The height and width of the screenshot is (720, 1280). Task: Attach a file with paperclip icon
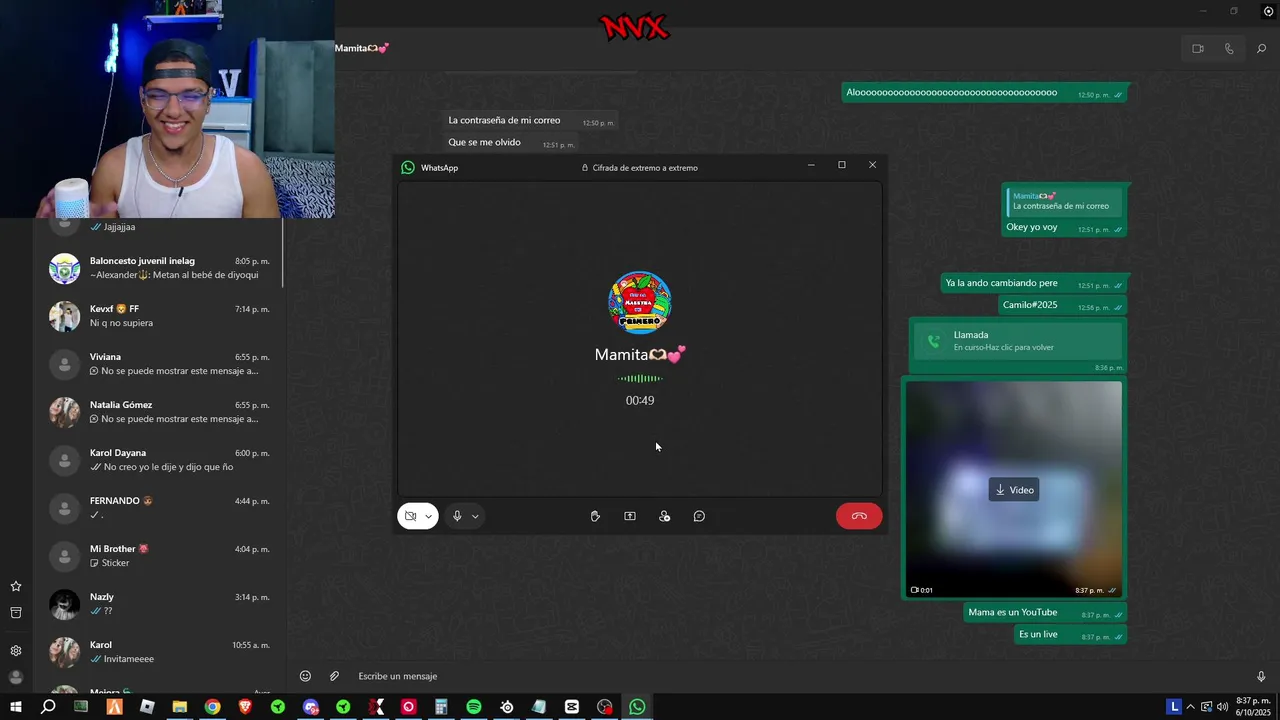tap(335, 676)
